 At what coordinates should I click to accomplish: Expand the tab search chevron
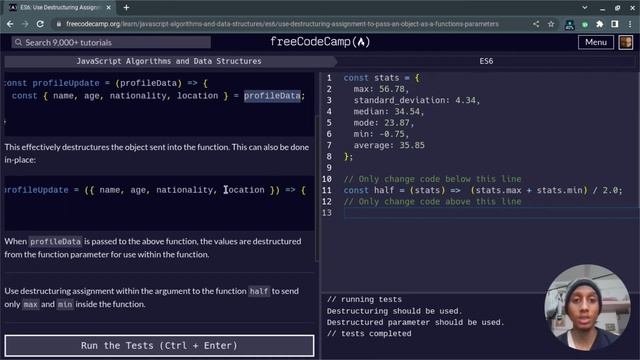click(585, 7)
